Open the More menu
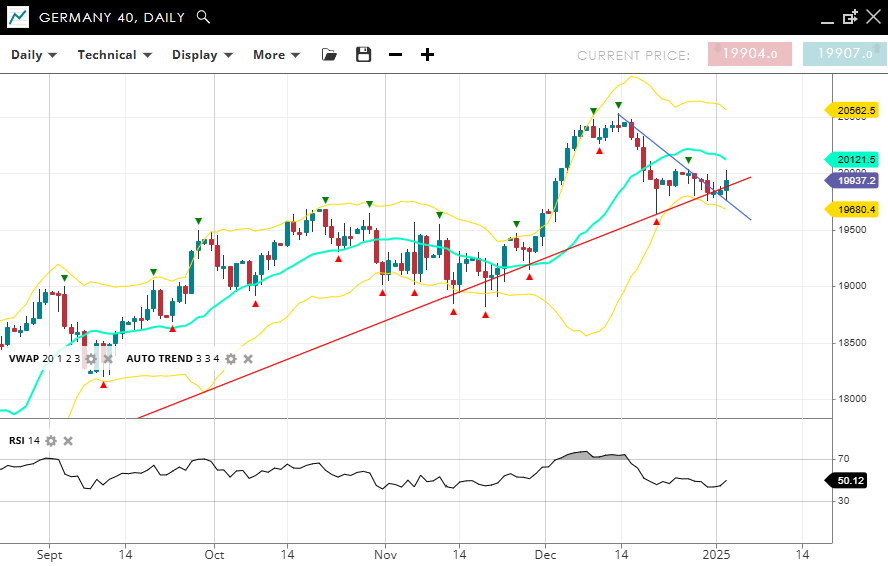The width and height of the screenshot is (888, 566). click(276, 55)
